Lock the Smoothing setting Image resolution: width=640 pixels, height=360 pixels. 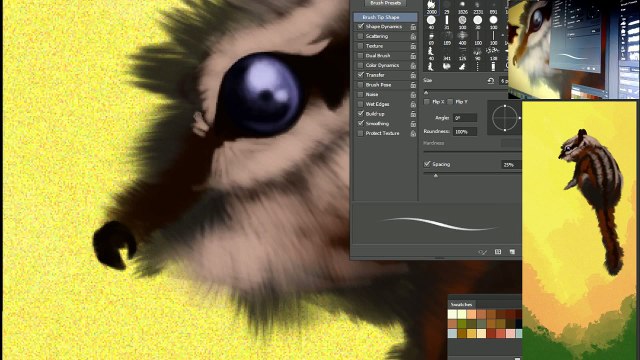[x=413, y=124]
